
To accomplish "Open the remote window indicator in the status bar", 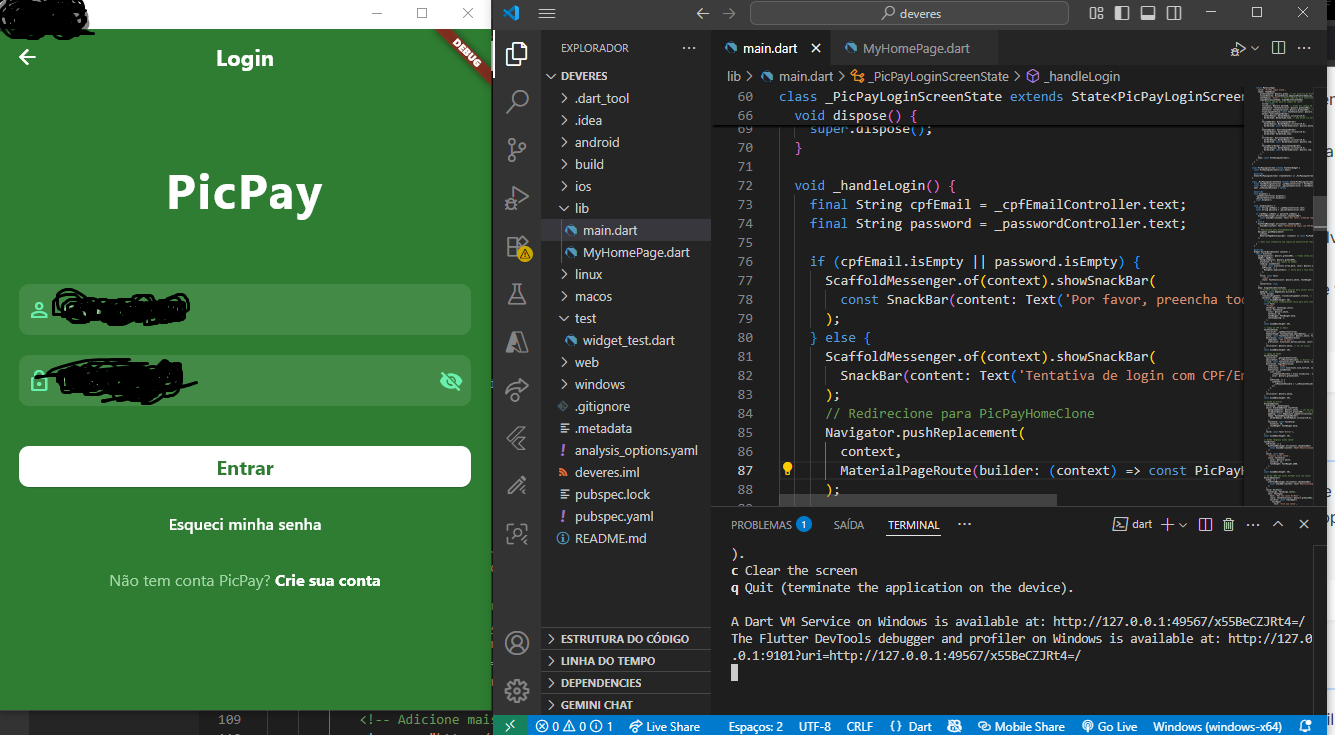I will tap(511, 726).
